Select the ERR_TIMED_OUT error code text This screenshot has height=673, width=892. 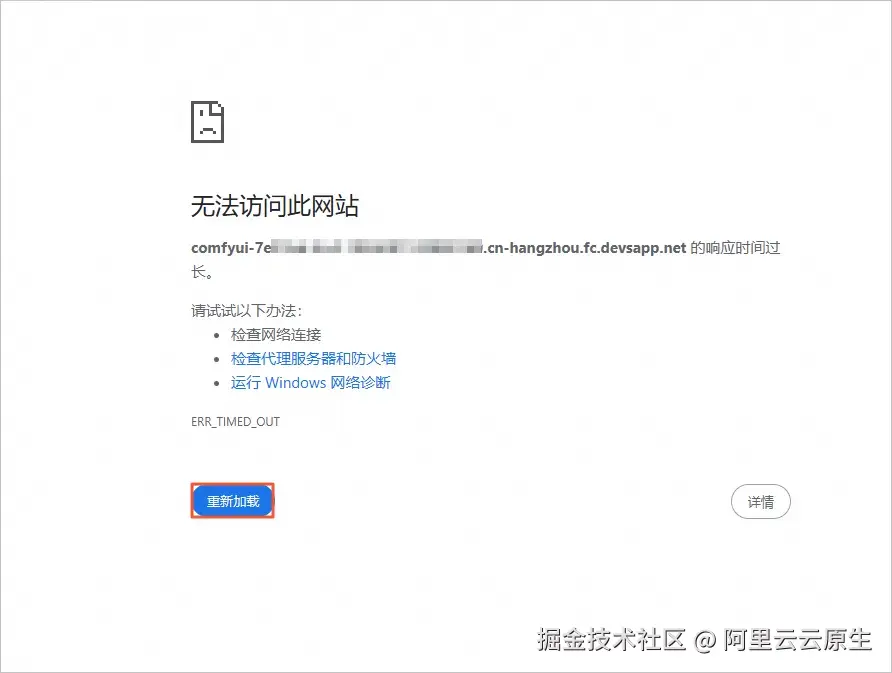coord(235,421)
